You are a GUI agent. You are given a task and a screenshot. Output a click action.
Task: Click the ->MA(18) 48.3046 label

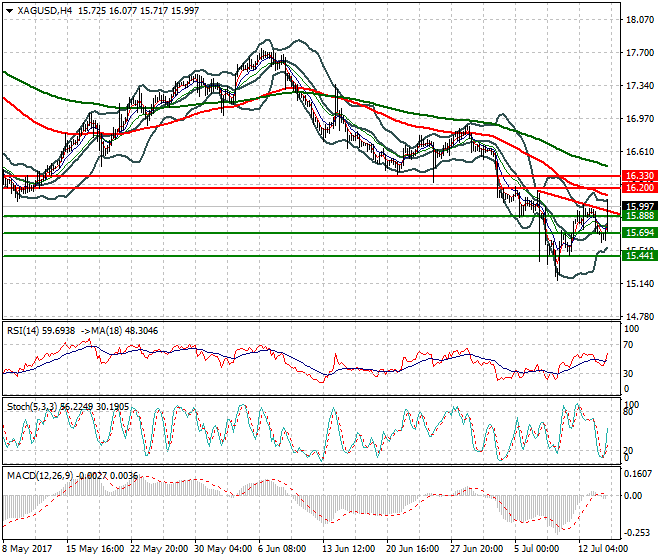coord(119,331)
